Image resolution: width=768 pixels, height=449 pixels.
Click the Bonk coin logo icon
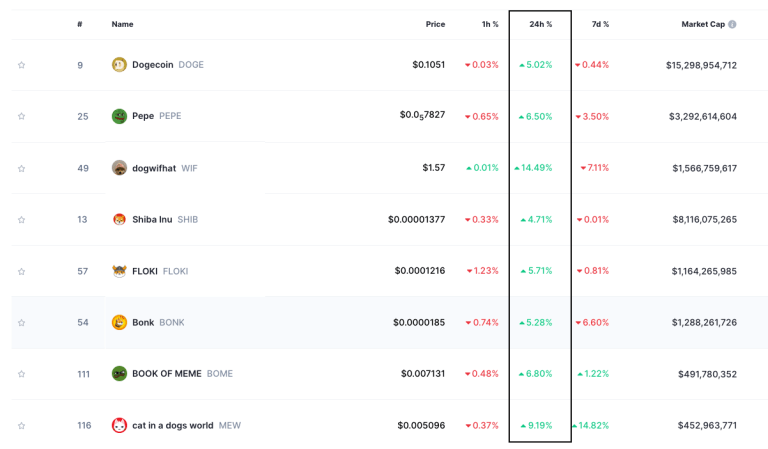119,322
